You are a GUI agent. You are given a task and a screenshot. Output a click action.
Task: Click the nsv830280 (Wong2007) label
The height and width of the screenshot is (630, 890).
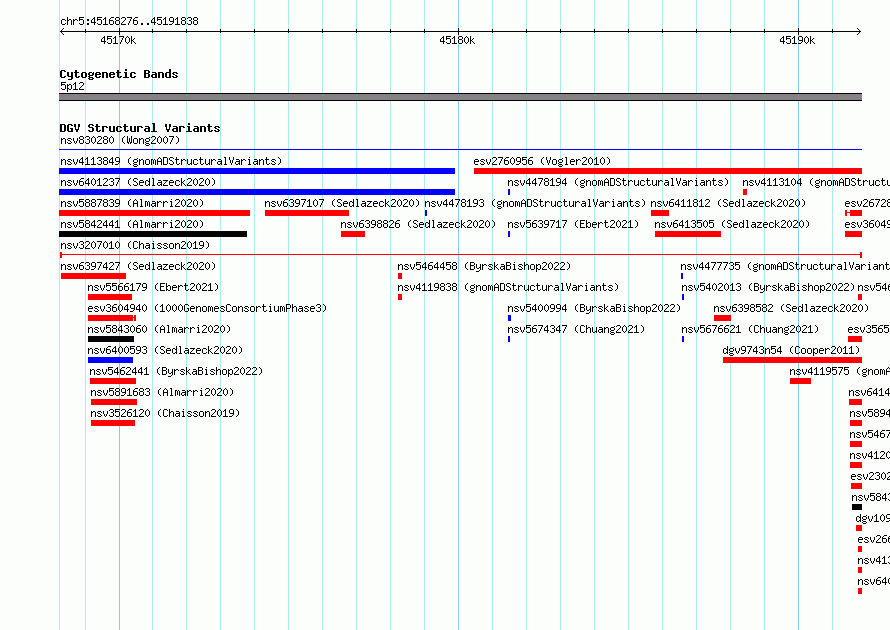[120, 140]
